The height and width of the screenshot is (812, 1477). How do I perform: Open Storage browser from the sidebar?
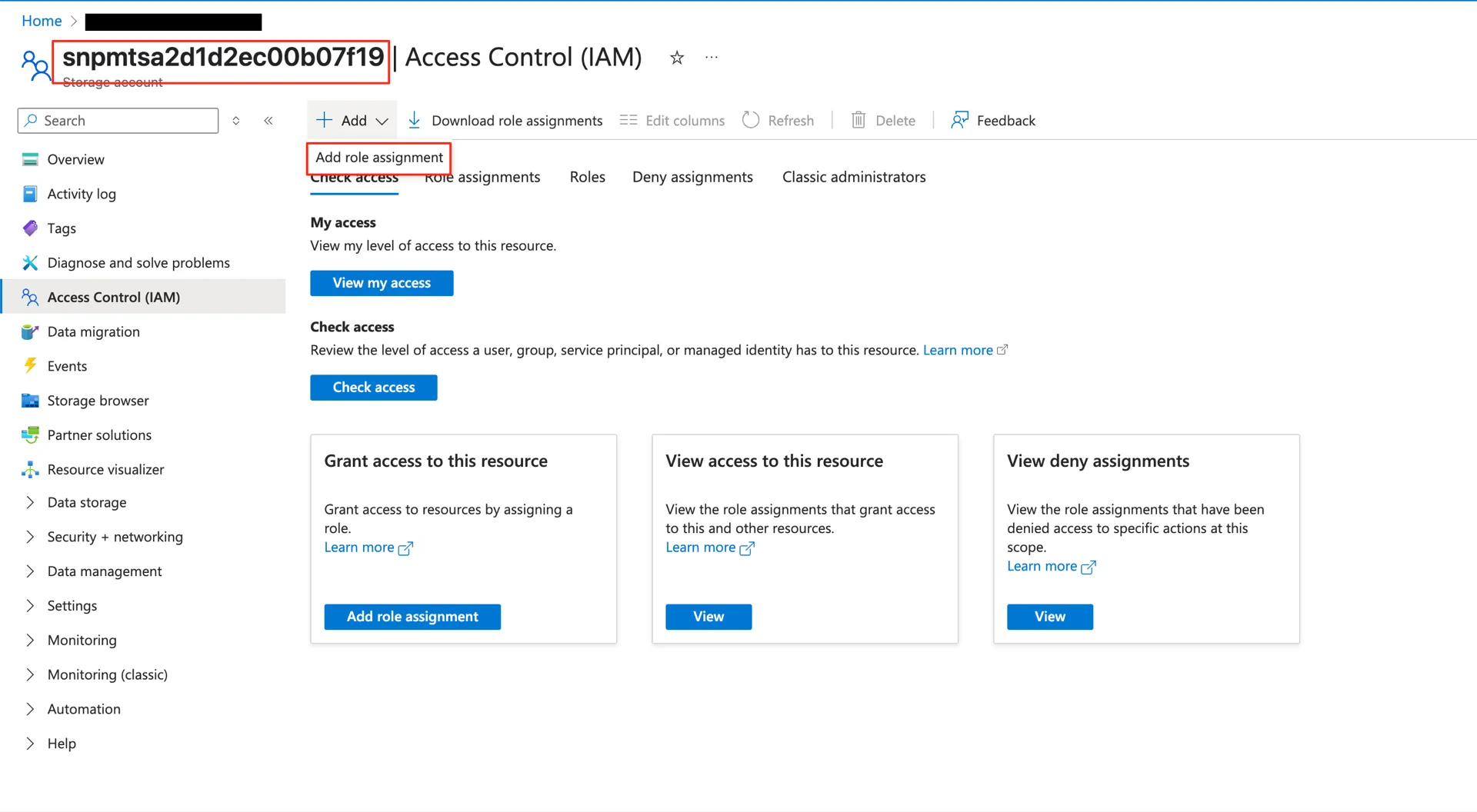coord(98,401)
